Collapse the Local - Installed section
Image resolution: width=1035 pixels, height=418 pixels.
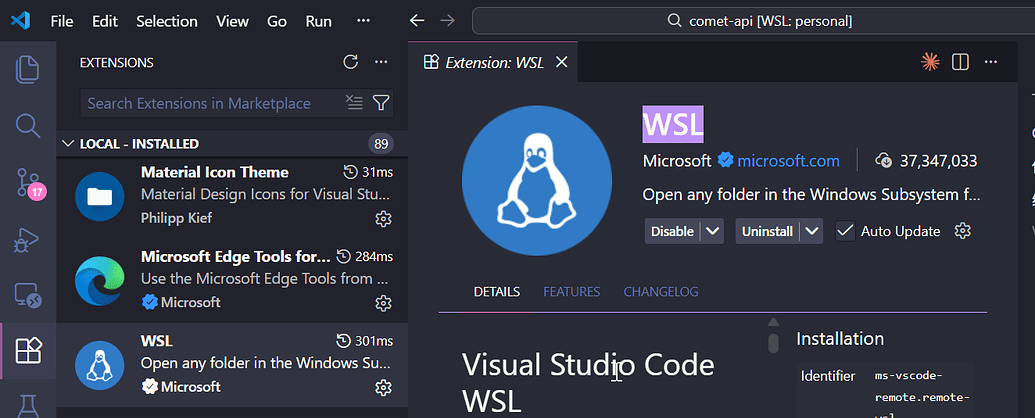point(67,143)
